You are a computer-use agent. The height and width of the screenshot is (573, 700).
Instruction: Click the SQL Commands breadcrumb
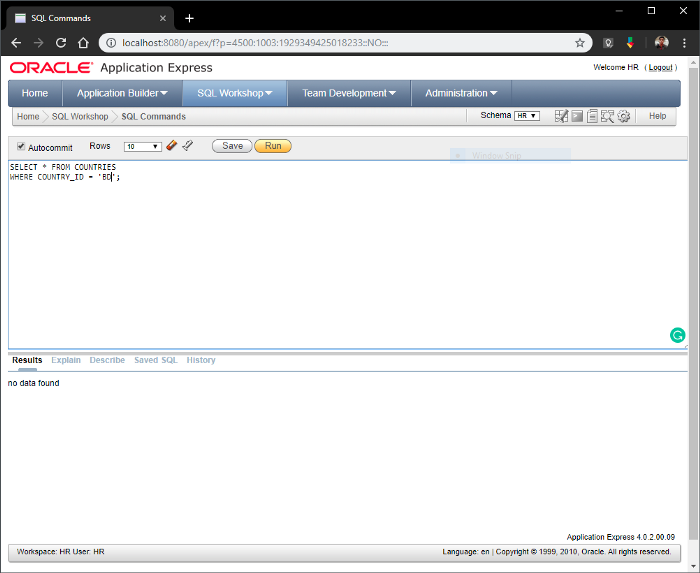(x=154, y=116)
